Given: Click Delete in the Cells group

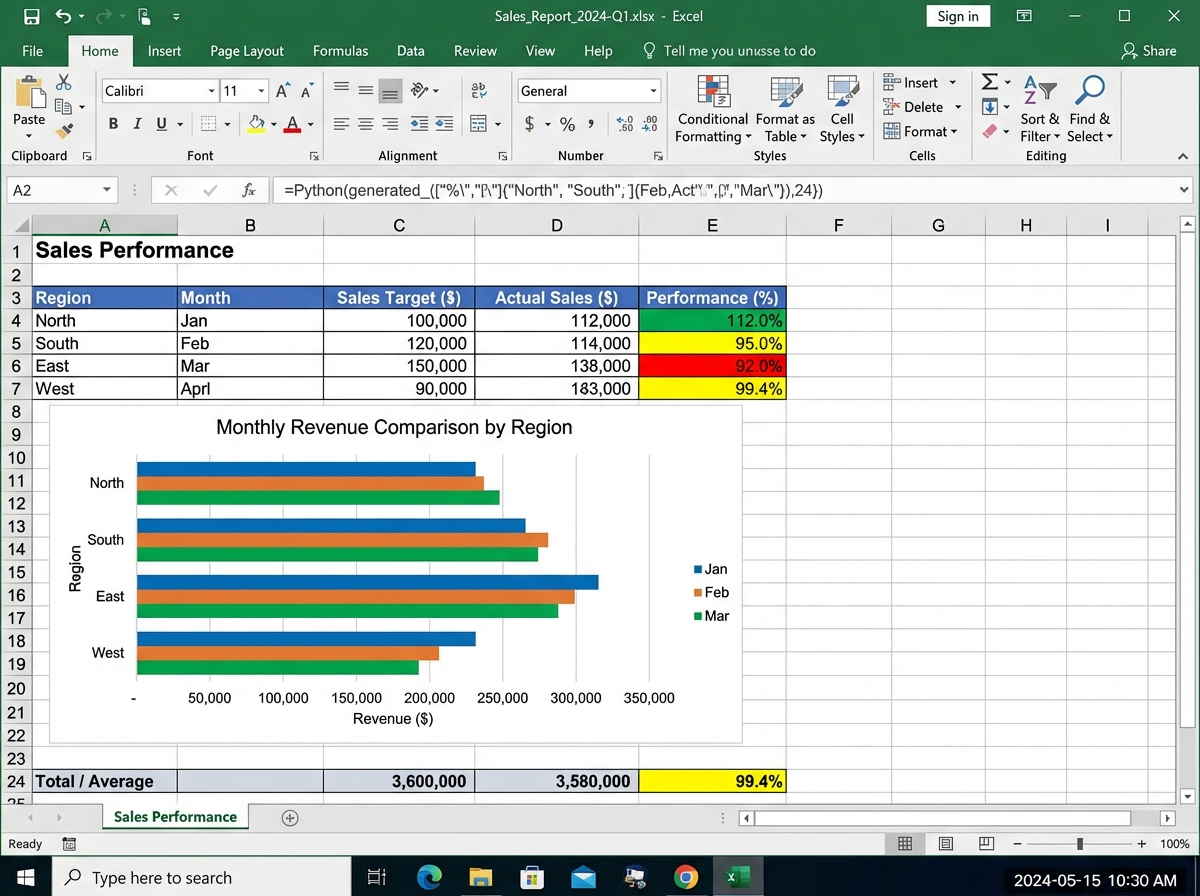Looking at the screenshot, I should [923, 107].
